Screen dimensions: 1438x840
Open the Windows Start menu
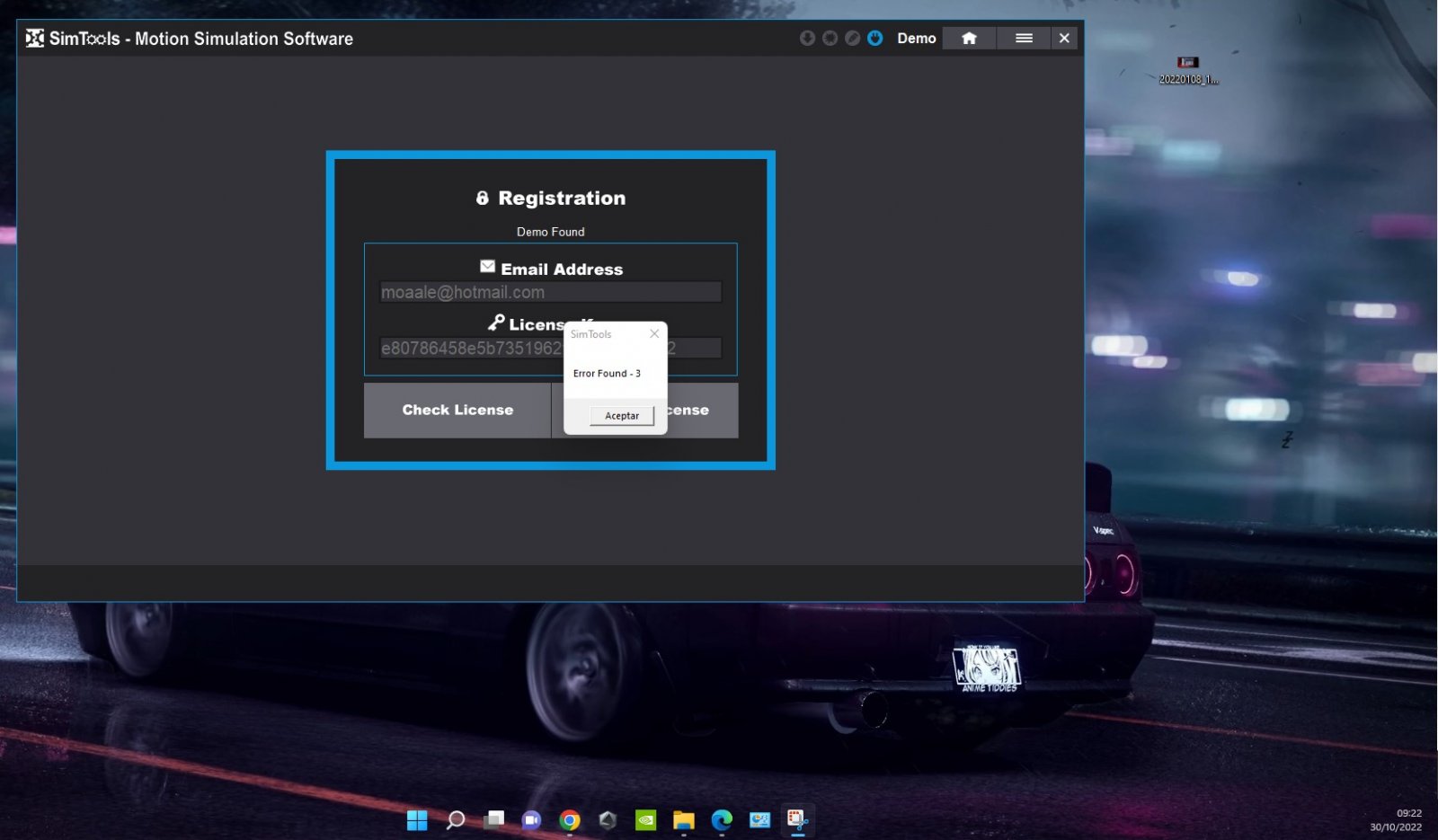click(x=417, y=819)
